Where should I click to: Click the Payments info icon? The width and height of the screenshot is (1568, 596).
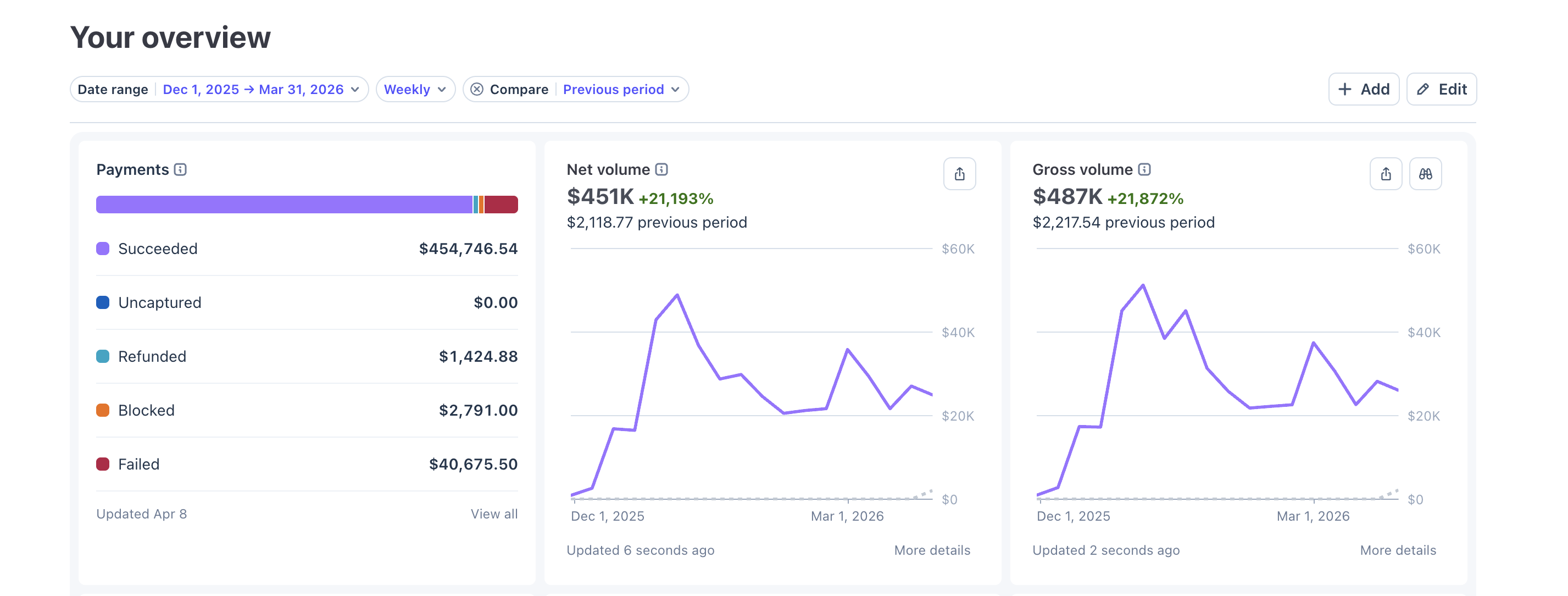[x=180, y=169]
